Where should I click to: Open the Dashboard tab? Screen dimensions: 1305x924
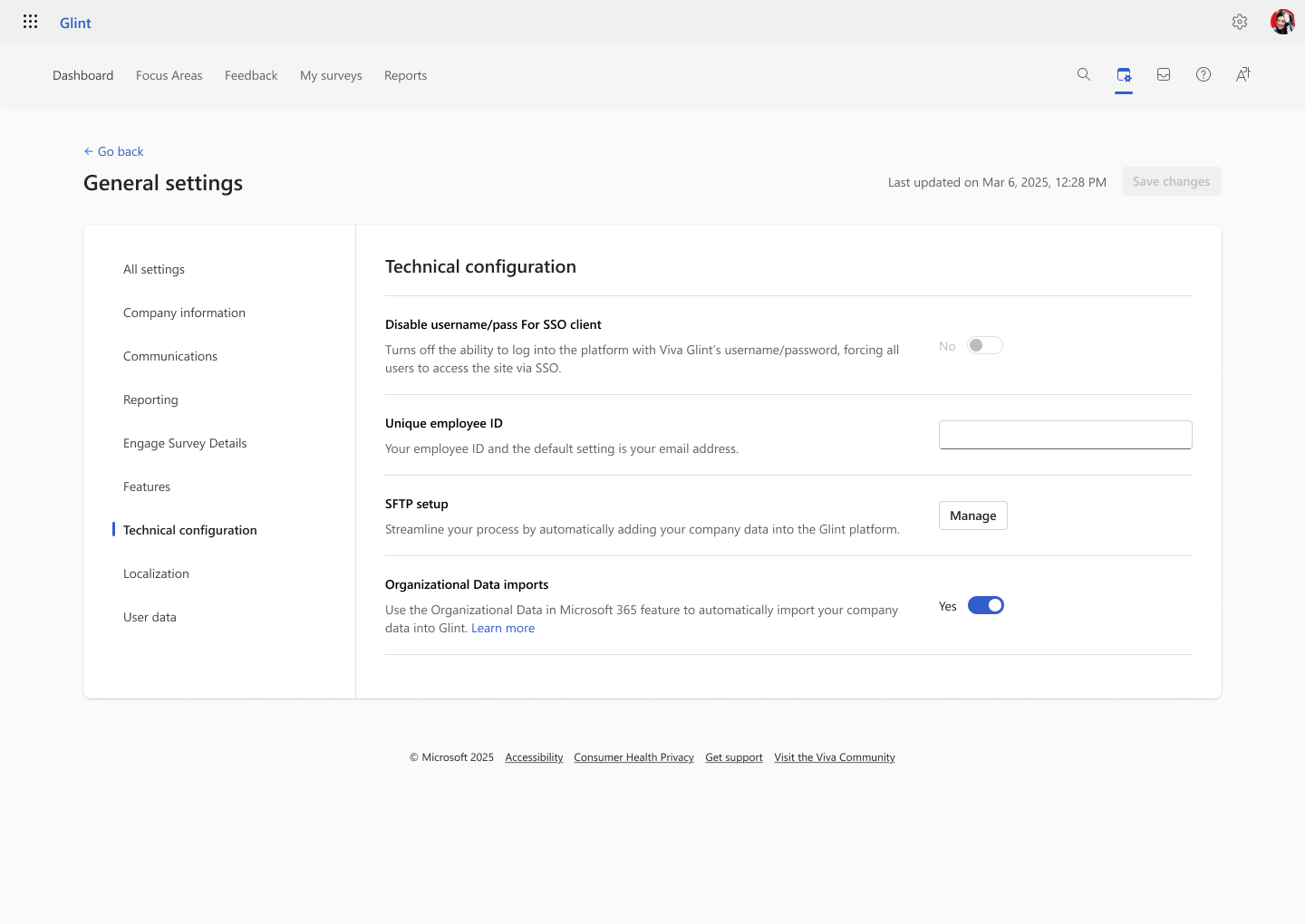83,75
